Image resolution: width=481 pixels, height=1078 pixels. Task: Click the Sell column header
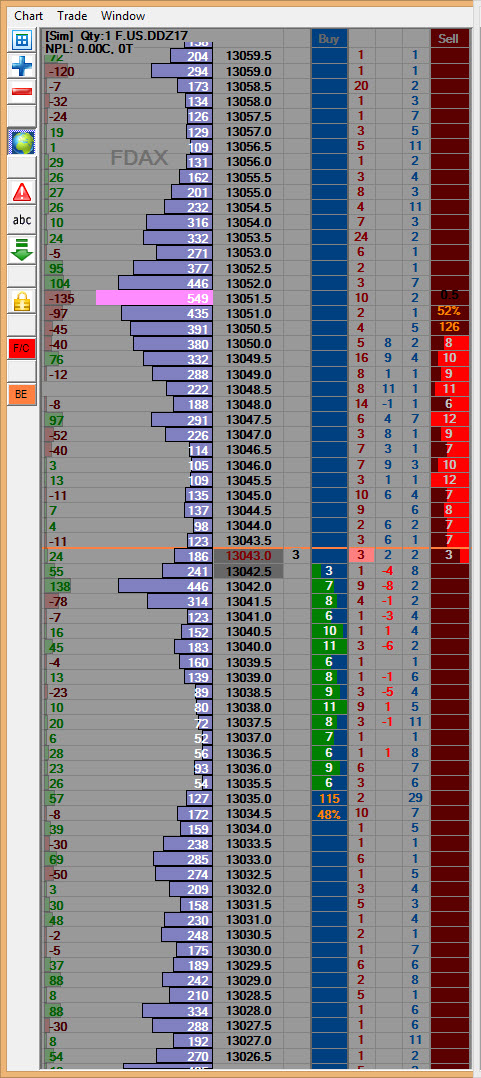coord(448,39)
